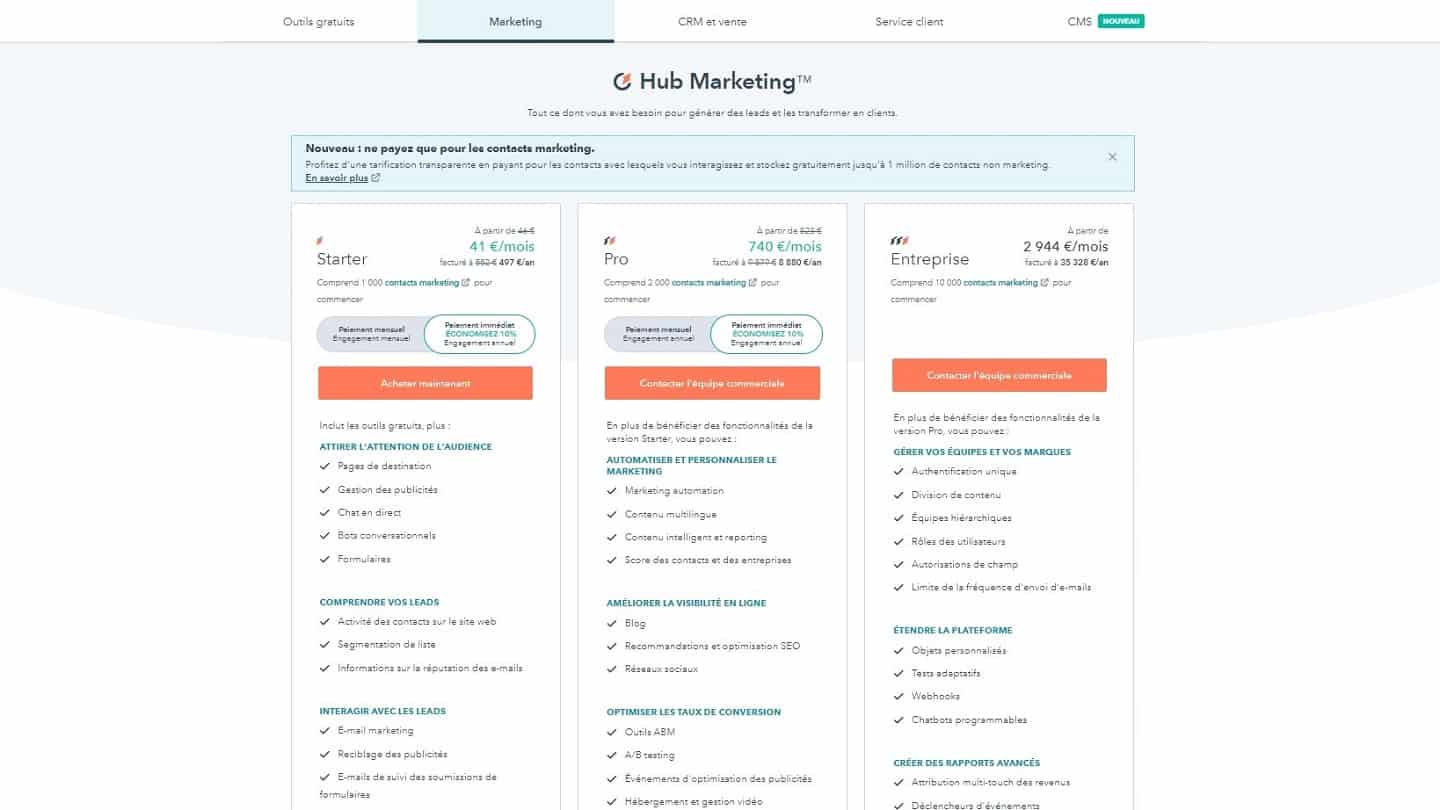Open Entreprise plan contacts marketing link

[1000, 283]
